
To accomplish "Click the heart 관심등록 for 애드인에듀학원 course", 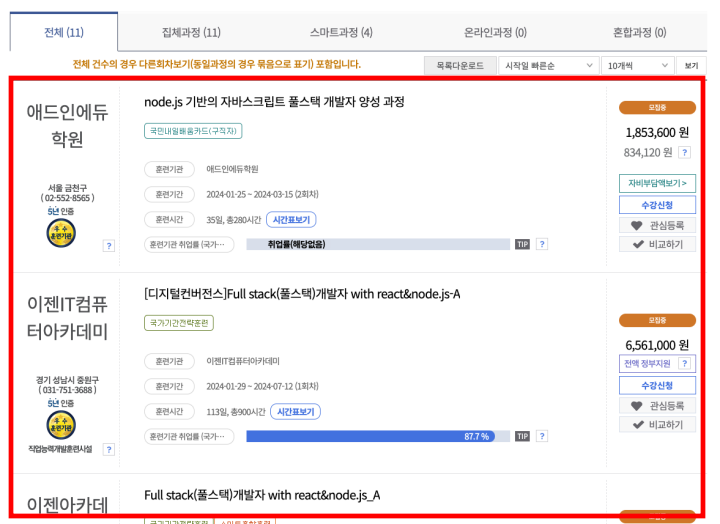I will point(657,225).
